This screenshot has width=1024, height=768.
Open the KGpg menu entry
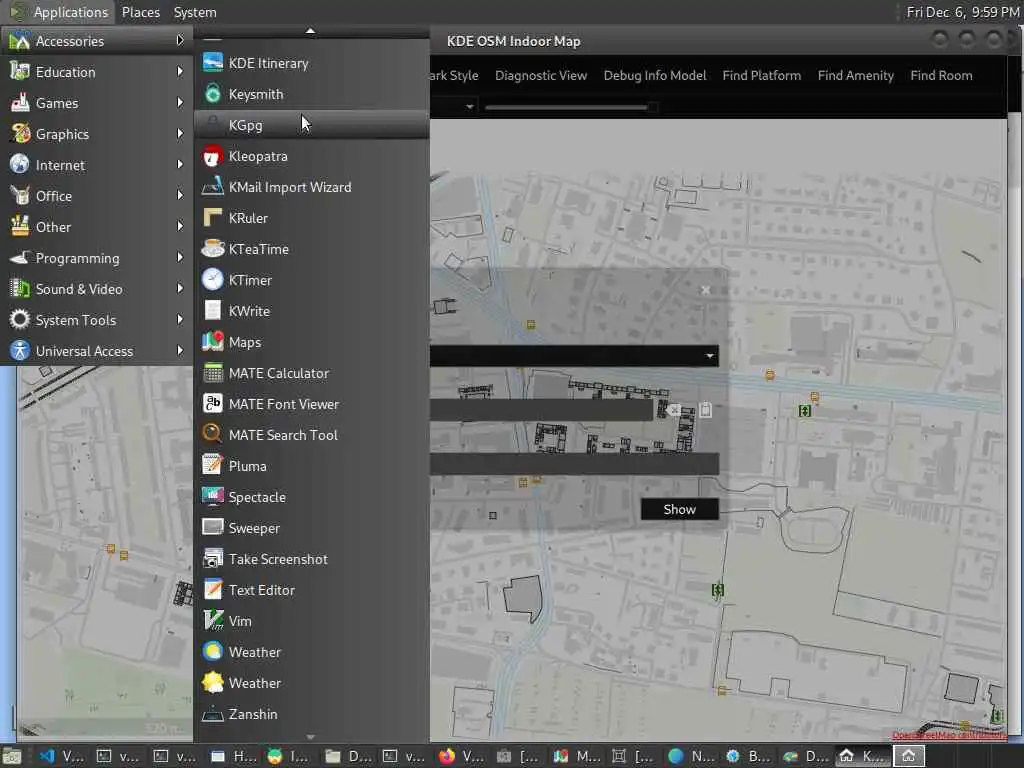coord(312,125)
